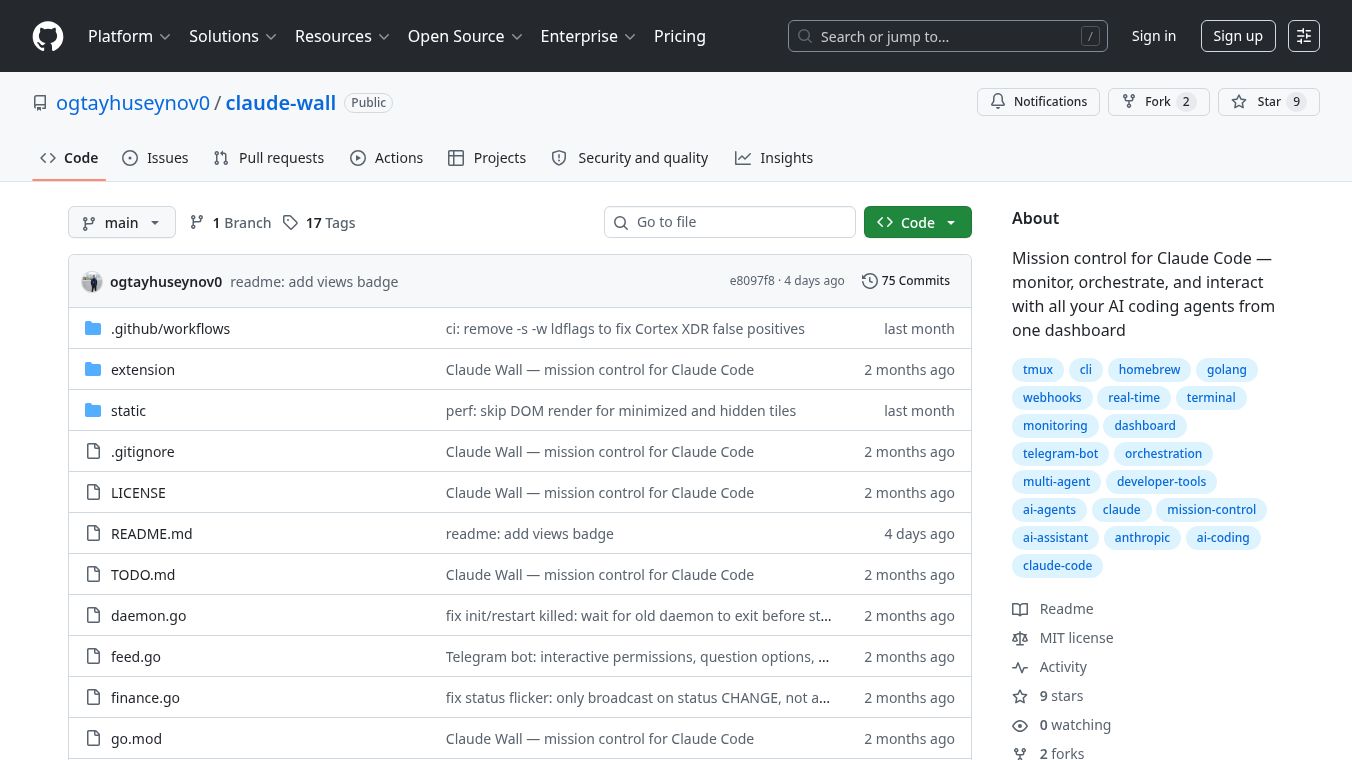The width and height of the screenshot is (1352, 760).
Task: Select the Code tab
Action: 69,158
